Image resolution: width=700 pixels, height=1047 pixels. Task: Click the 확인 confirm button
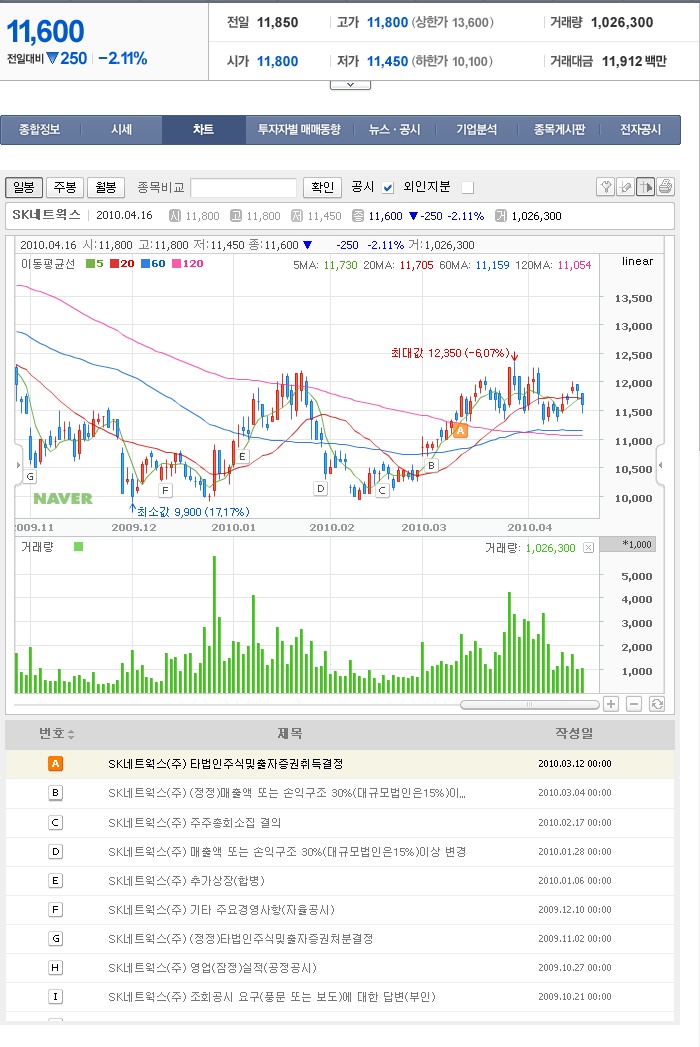click(x=323, y=188)
